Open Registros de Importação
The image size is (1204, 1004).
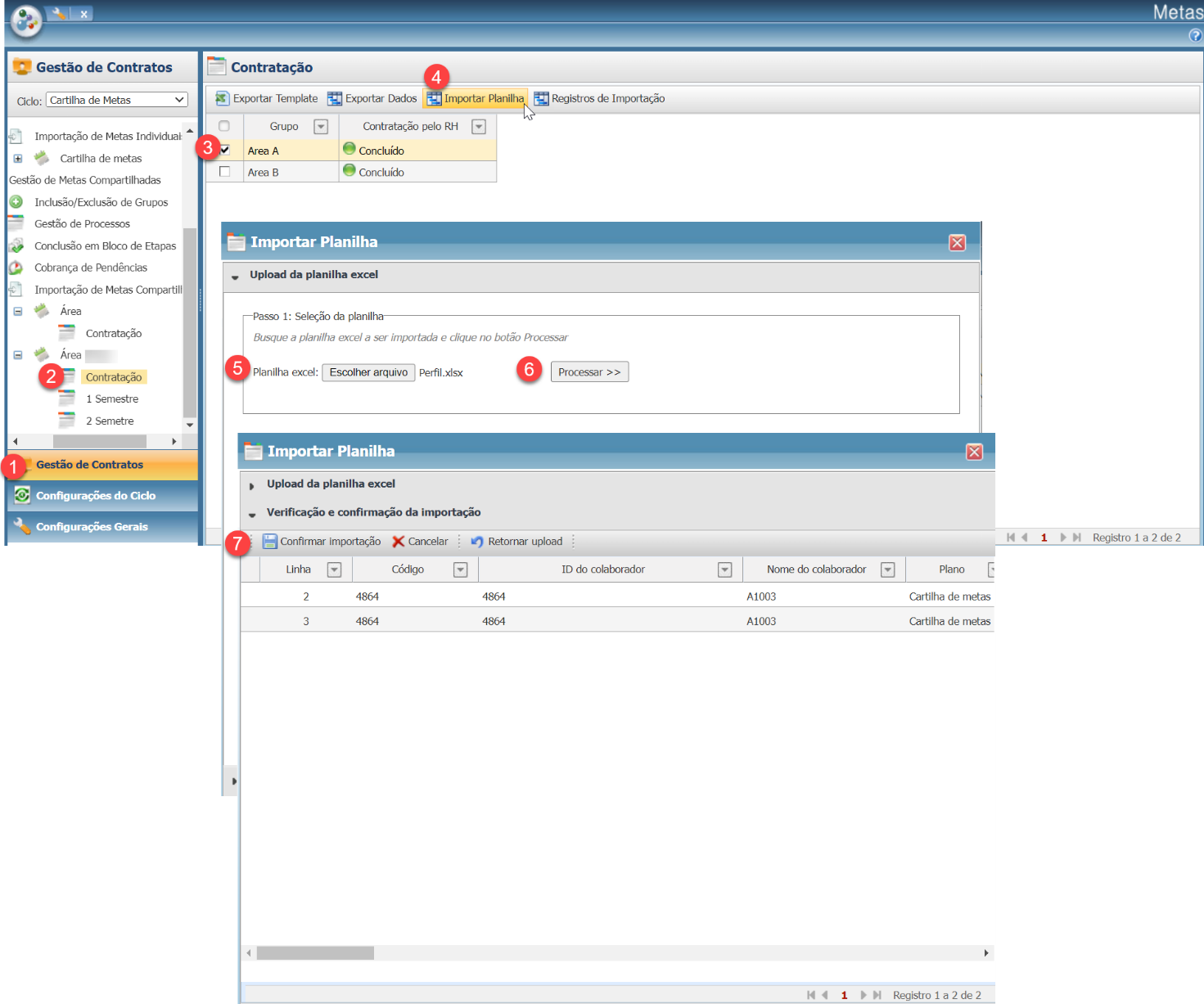(599, 98)
